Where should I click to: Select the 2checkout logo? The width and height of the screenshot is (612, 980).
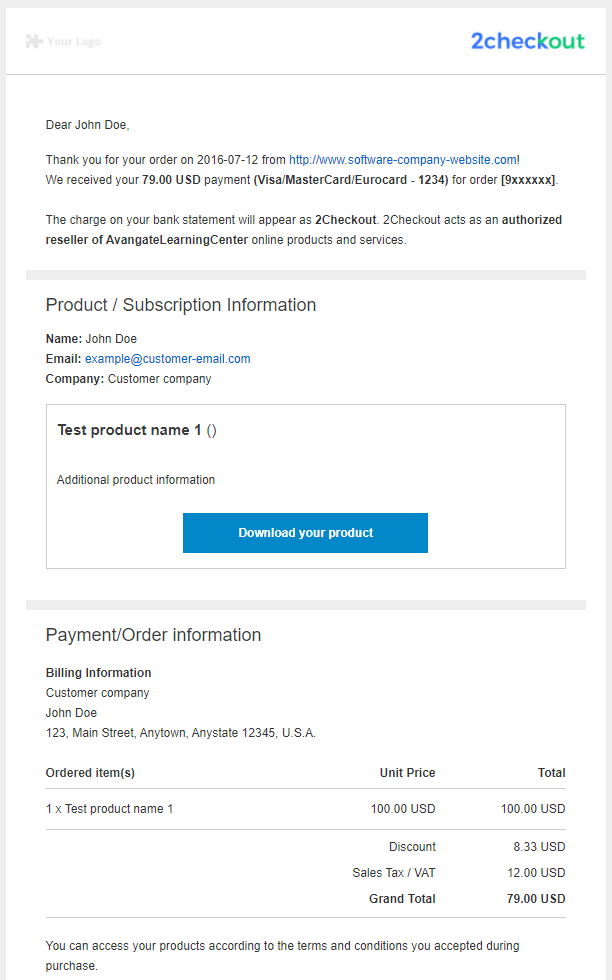click(x=528, y=42)
